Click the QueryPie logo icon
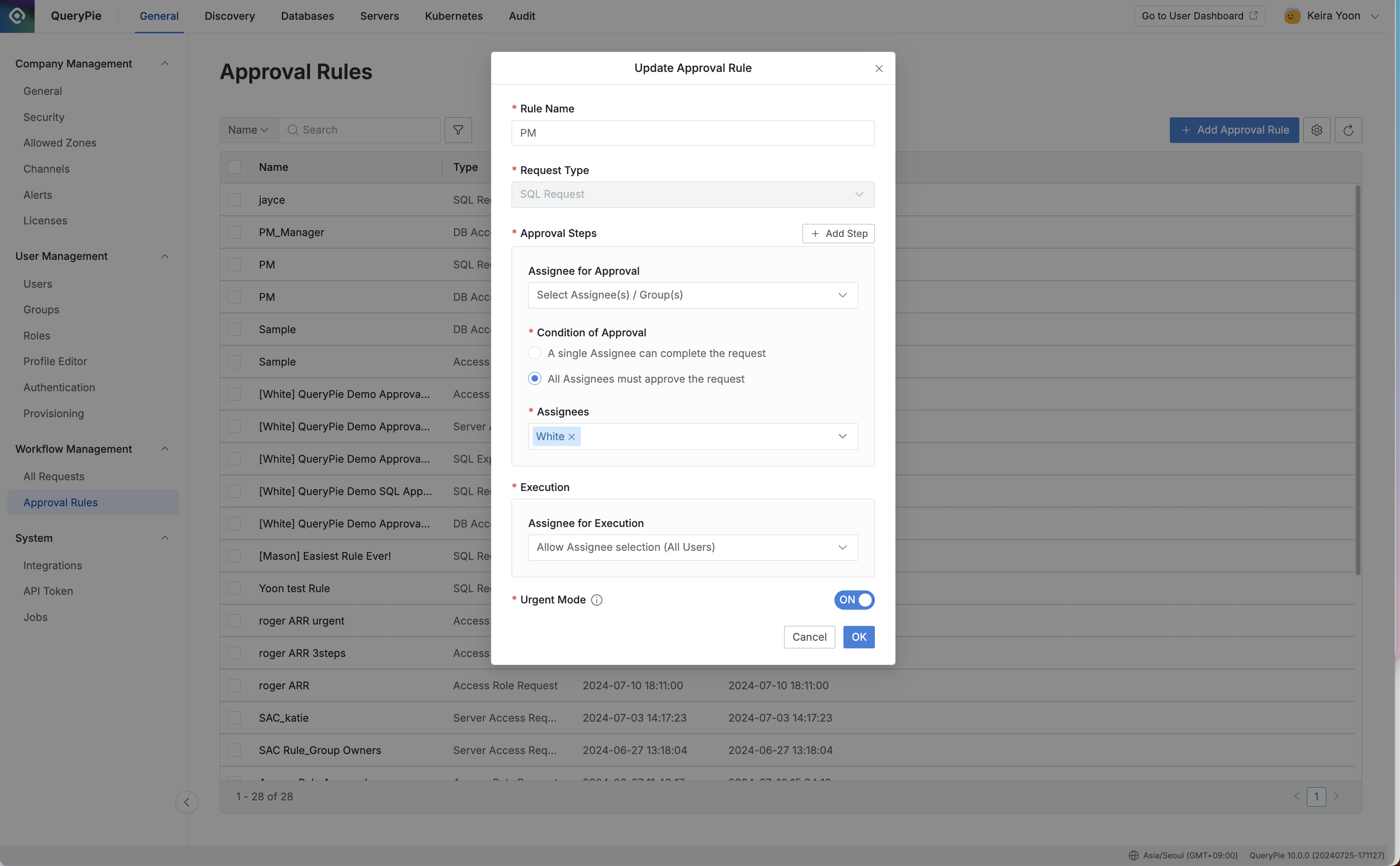The image size is (1400, 866). tap(17, 16)
